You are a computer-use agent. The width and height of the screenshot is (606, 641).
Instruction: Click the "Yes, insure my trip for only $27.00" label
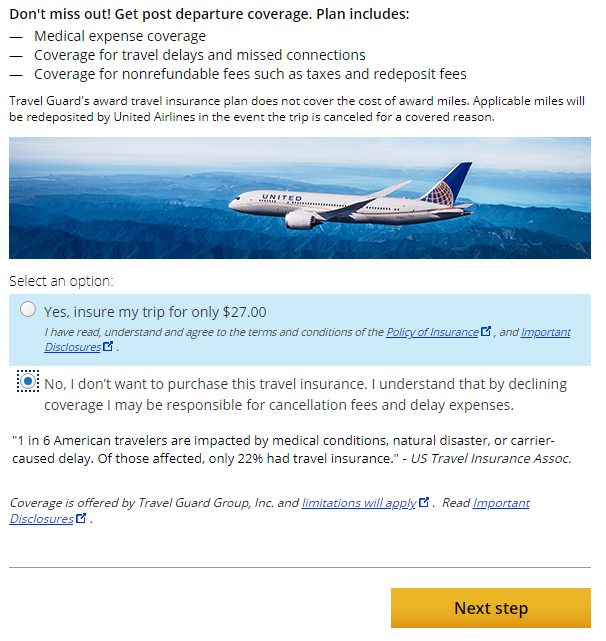click(x=155, y=312)
